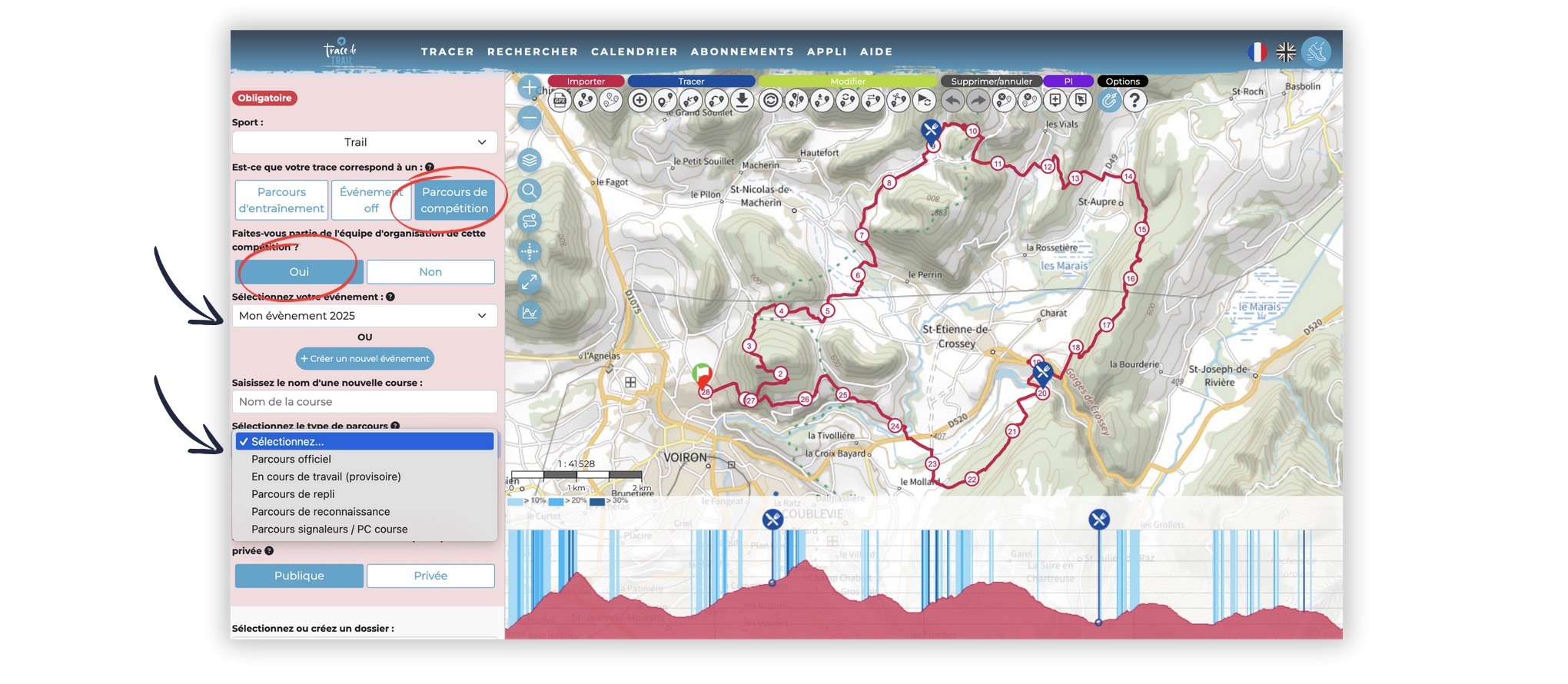Screen dimensions: 1568x684
Task: Zoom in on the map
Action: [x=529, y=88]
